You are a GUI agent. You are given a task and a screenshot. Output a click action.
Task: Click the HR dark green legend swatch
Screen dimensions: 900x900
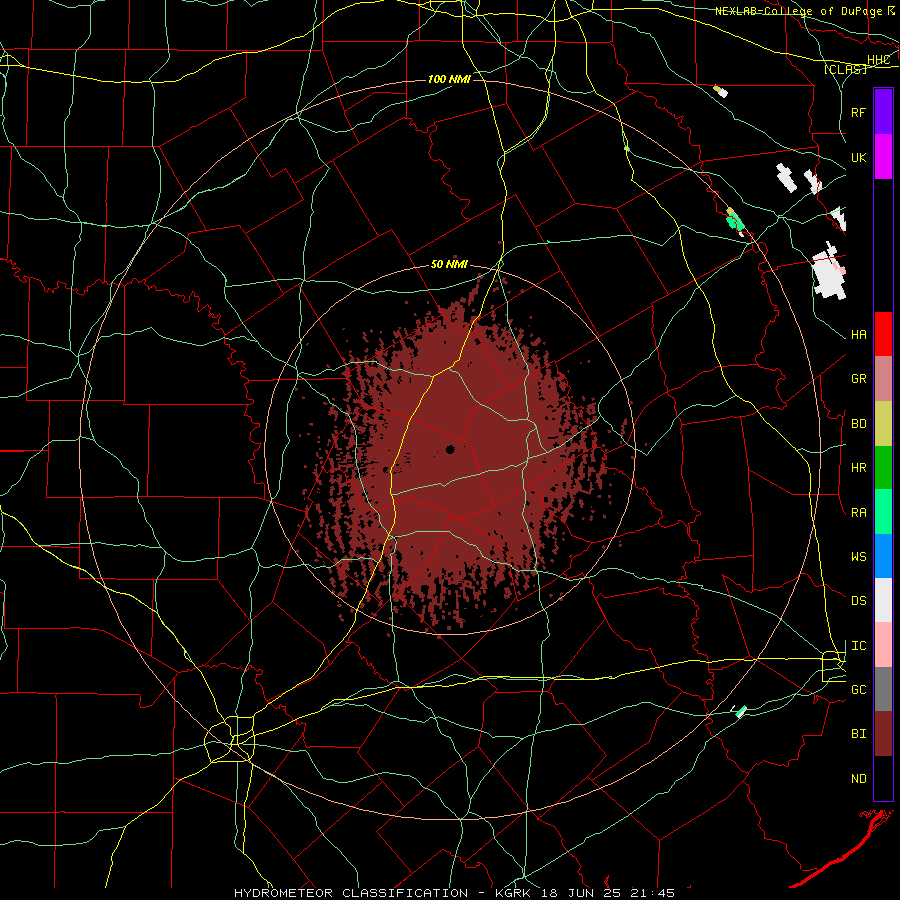click(883, 468)
